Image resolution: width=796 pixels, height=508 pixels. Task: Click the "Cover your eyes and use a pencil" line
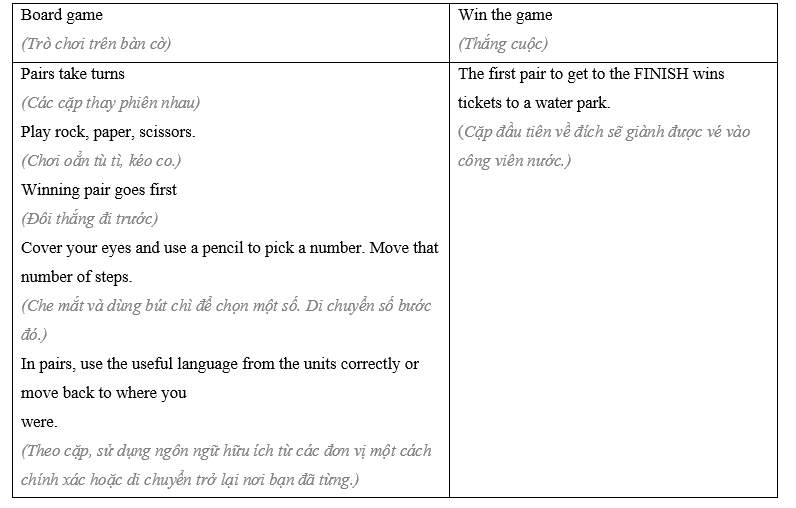[x=229, y=248]
